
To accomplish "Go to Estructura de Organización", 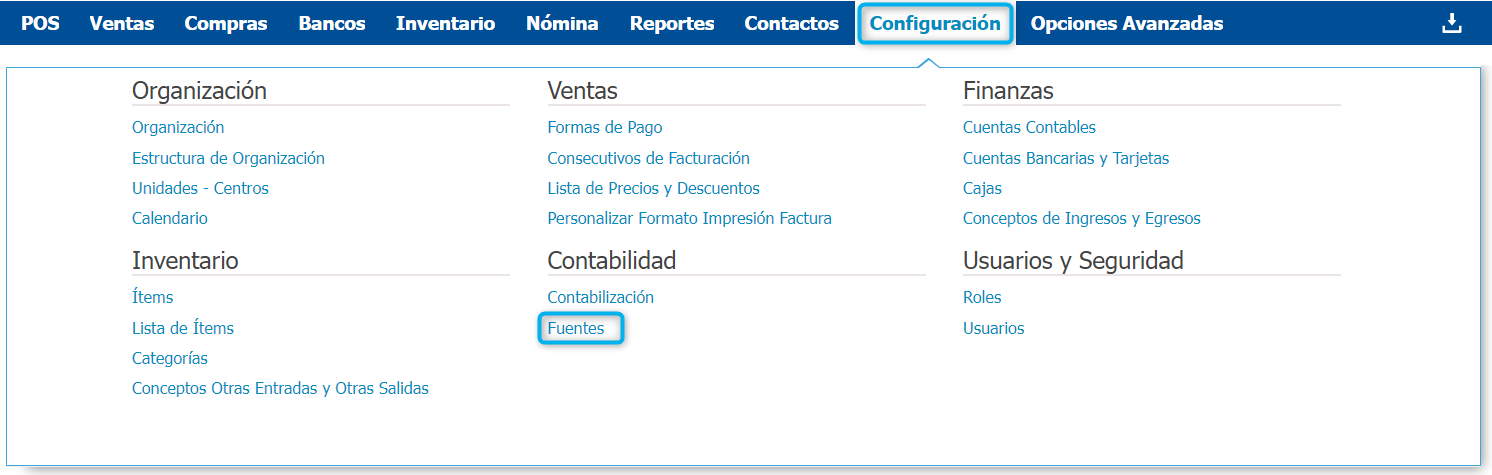I will tap(228, 158).
